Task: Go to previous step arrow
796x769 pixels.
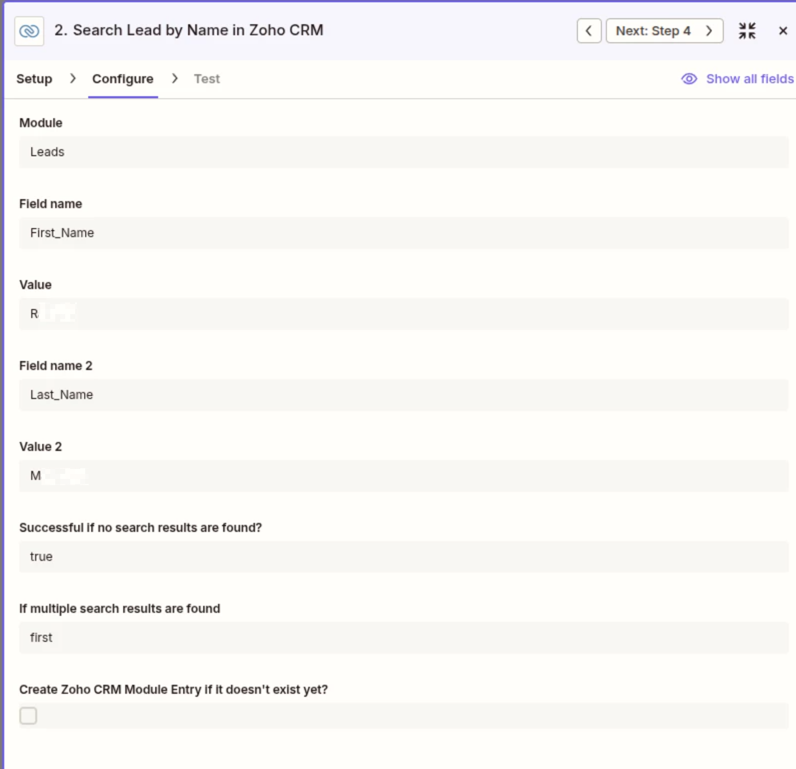Action: tap(589, 31)
